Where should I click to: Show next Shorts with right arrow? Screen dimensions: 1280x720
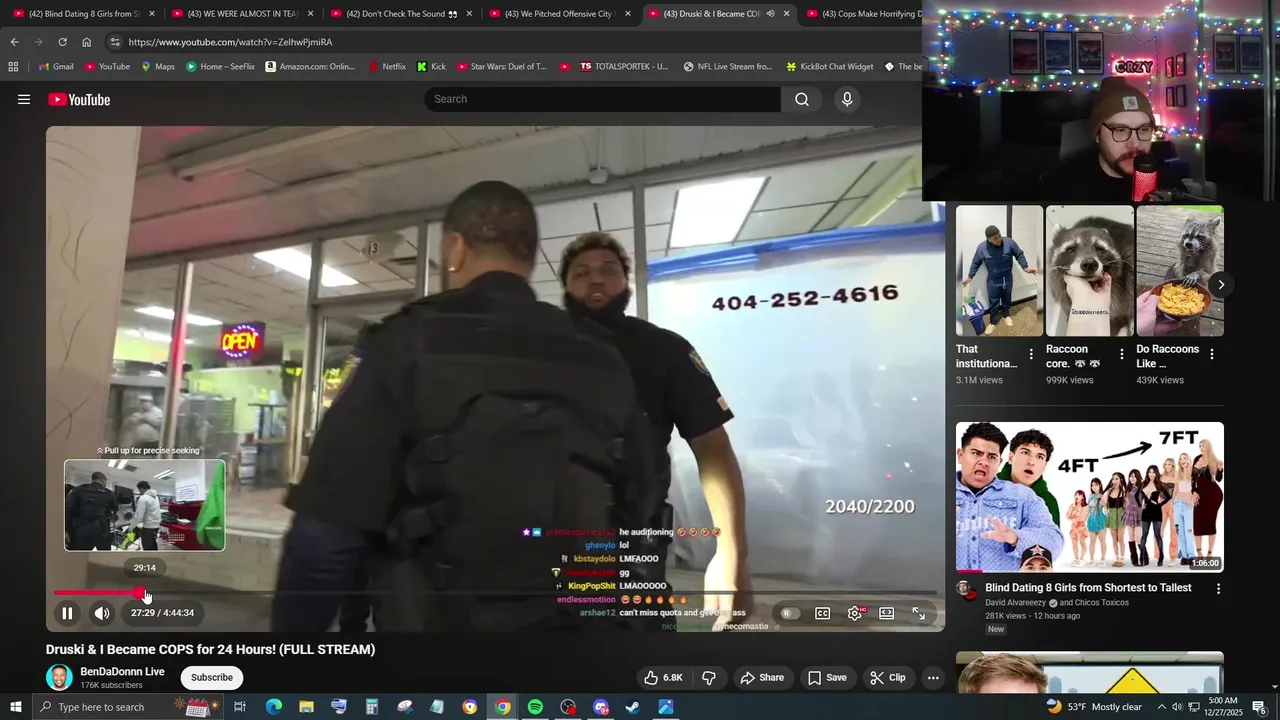[x=1221, y=285]
